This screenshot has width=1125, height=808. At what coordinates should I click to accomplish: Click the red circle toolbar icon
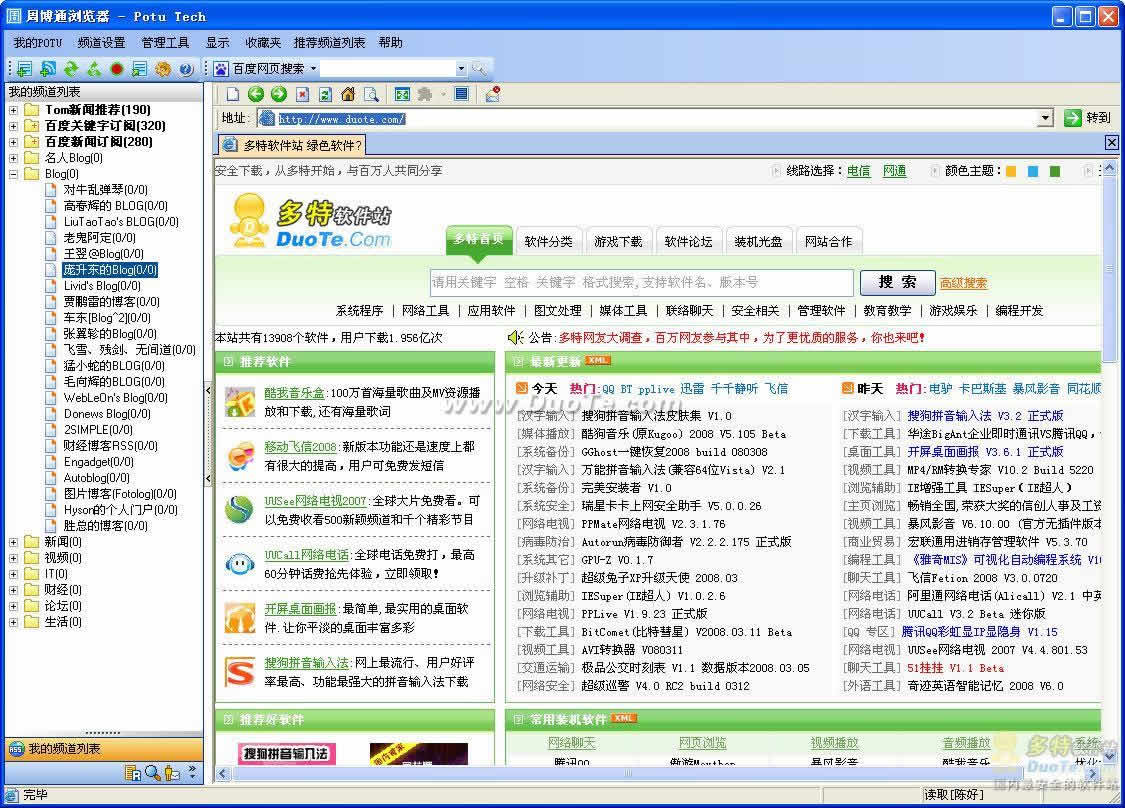tap(116, 69)
